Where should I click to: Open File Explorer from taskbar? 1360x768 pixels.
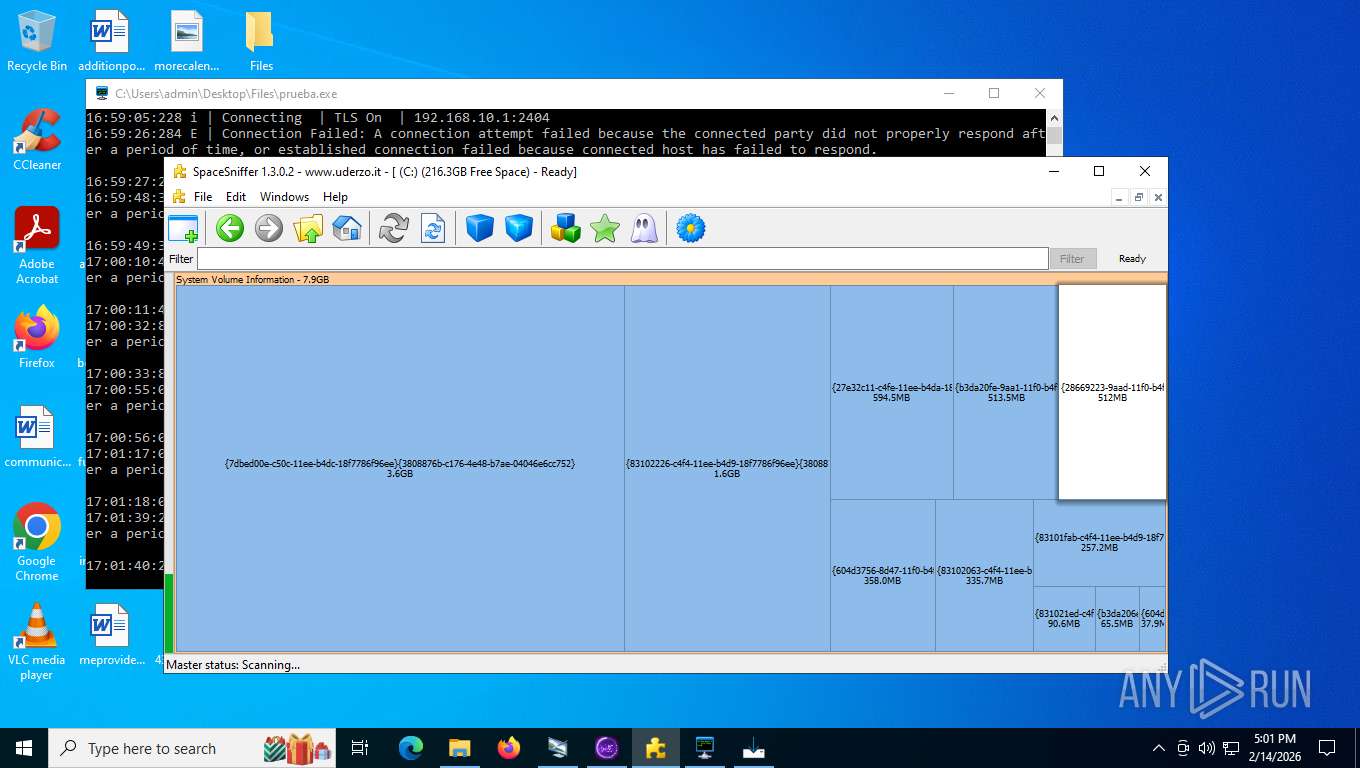point(460,748)
